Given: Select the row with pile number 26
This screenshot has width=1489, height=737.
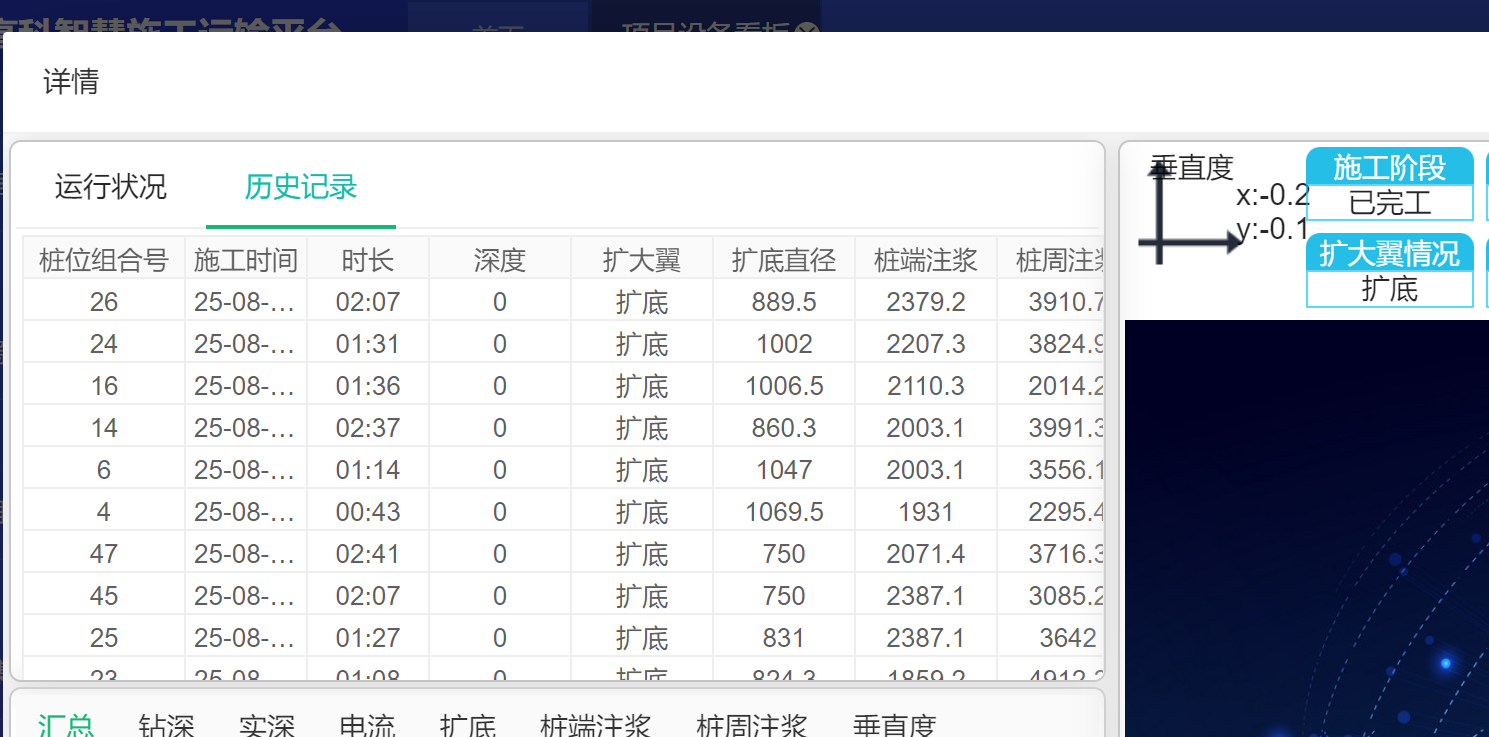Looking at the screenshot, I should click(x=104, y=302).
